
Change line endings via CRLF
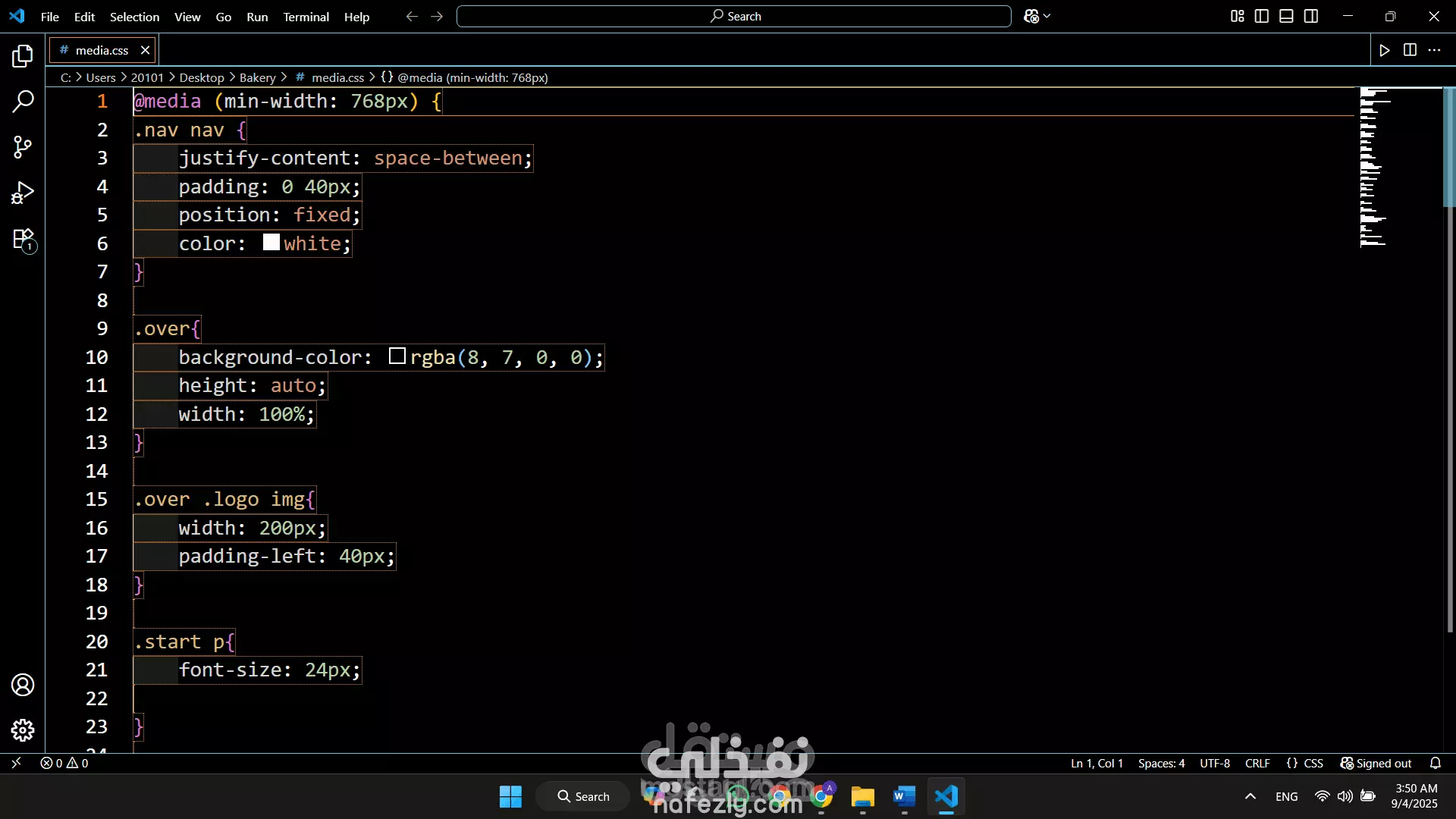pyautogui.click(x=1257, y=763)
